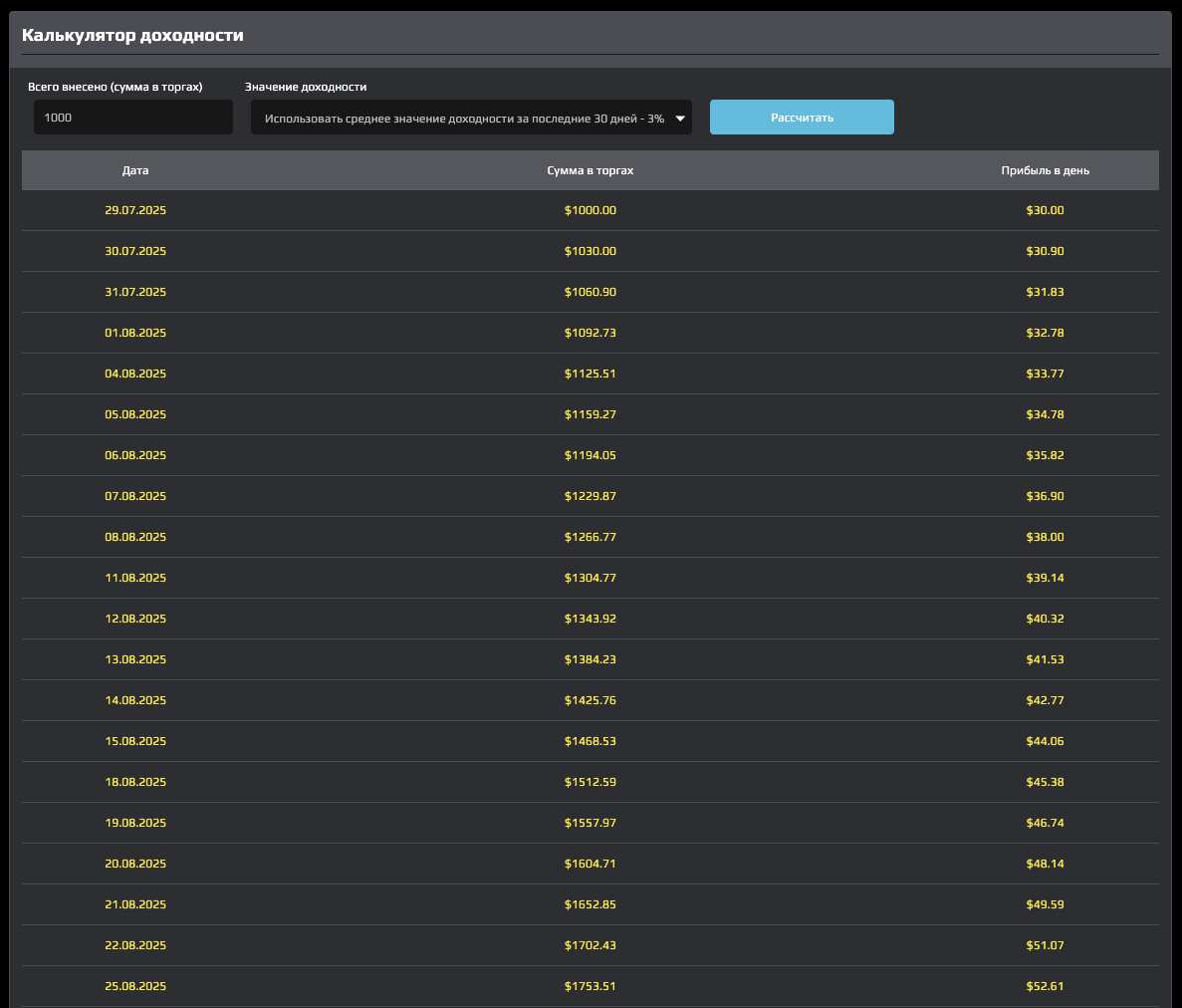
Task: Click the Рассчитать button
Action: click(x=802, y=118)
